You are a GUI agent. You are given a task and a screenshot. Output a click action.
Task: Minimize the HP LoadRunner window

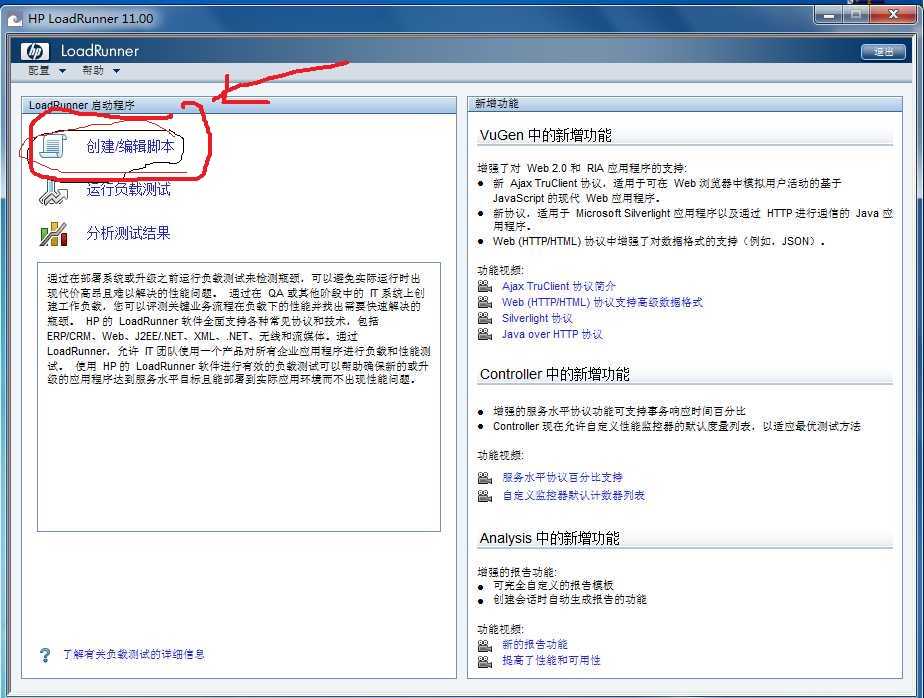pyautogui.click(x=829, y=14)
